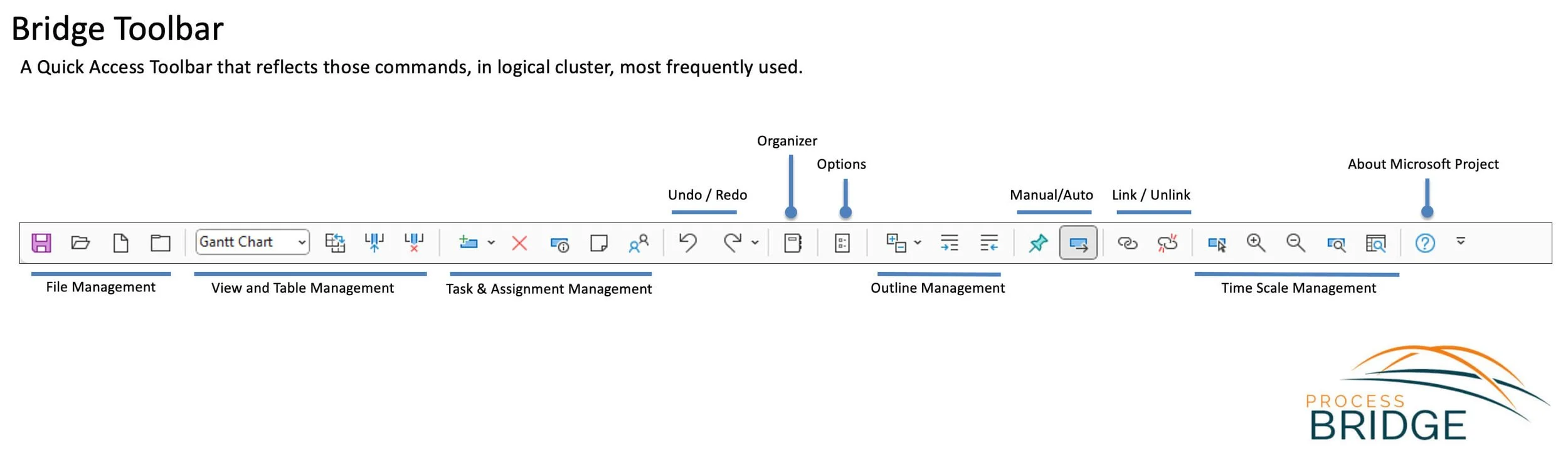The image size is (1568, 465).
Task: Zoom out with the minus magnifier
Action: click(1296, 243)
